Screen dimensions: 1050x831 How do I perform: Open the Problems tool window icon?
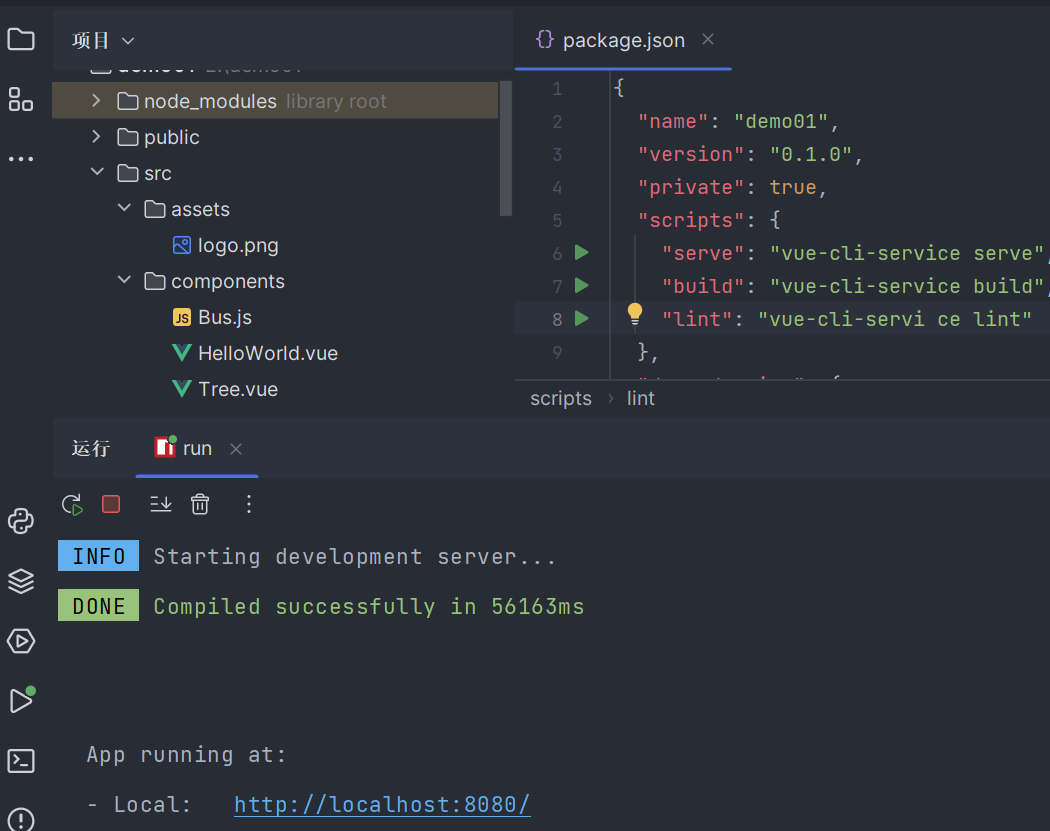point(21,820)
